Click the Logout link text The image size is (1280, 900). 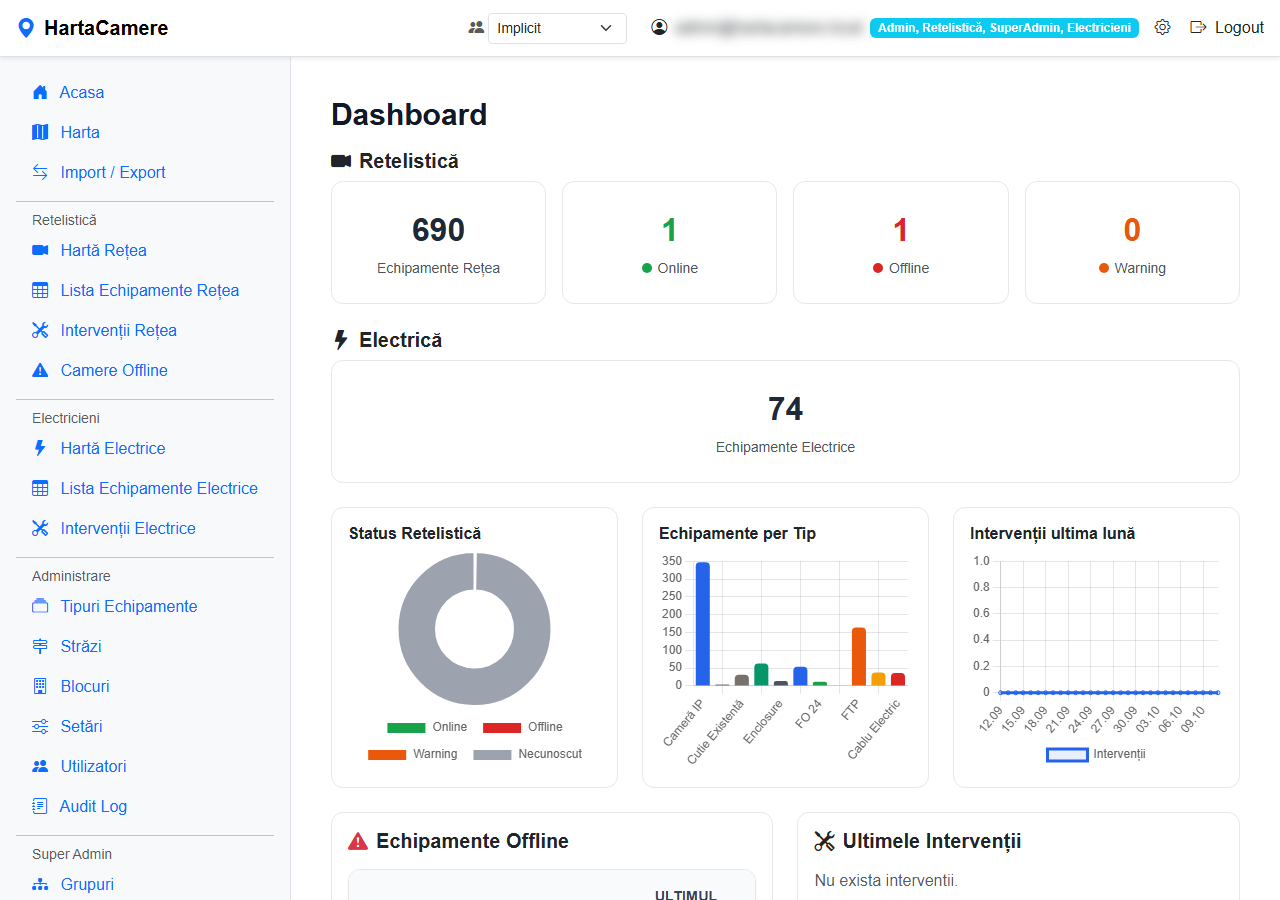tap(1239, 28)
